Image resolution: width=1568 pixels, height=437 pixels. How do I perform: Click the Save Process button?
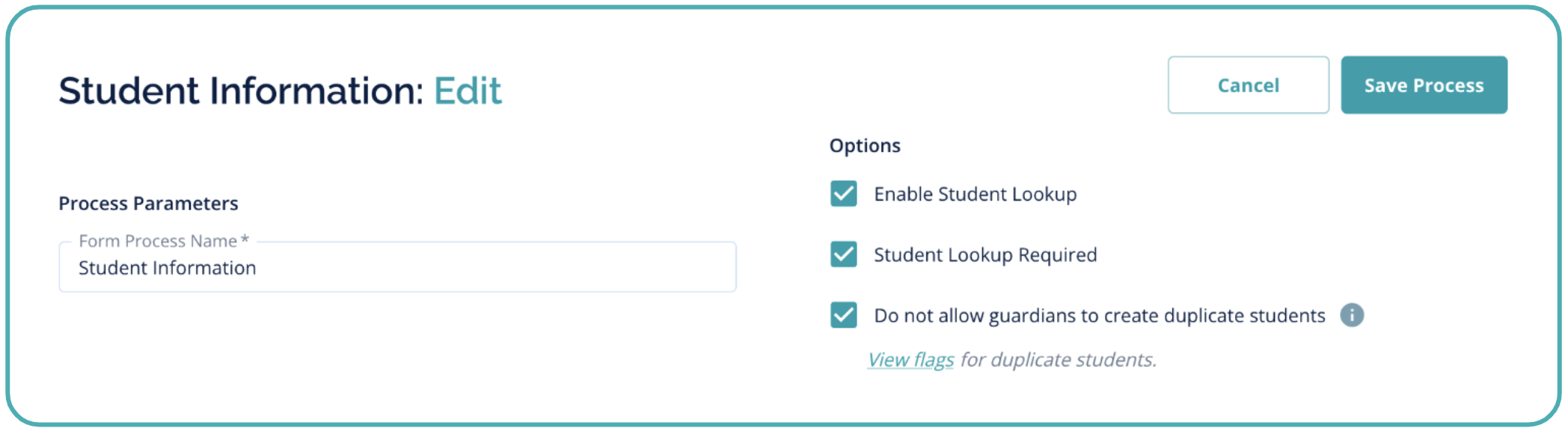tap(1423, 85)
